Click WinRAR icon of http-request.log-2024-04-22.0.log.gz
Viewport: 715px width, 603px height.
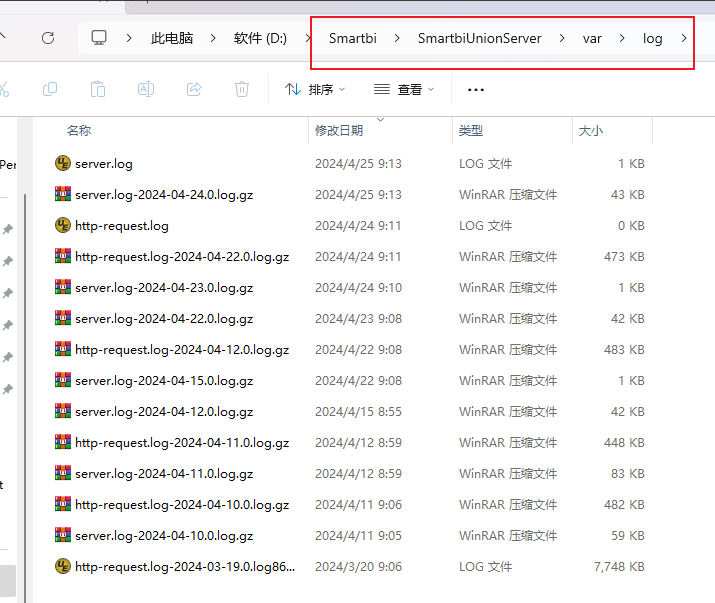point(63,256)
